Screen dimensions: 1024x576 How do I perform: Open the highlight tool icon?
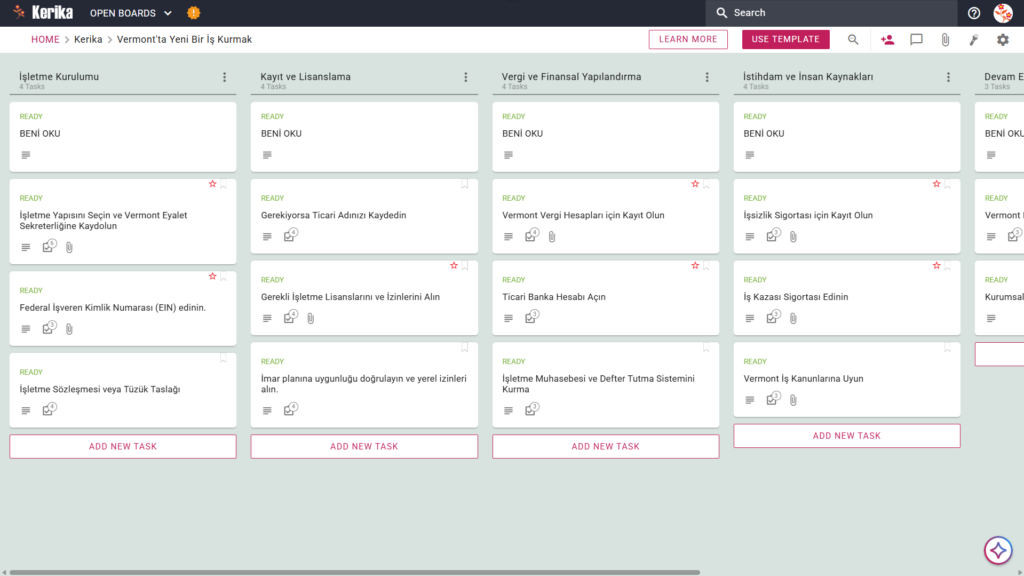tap(974, 39)
